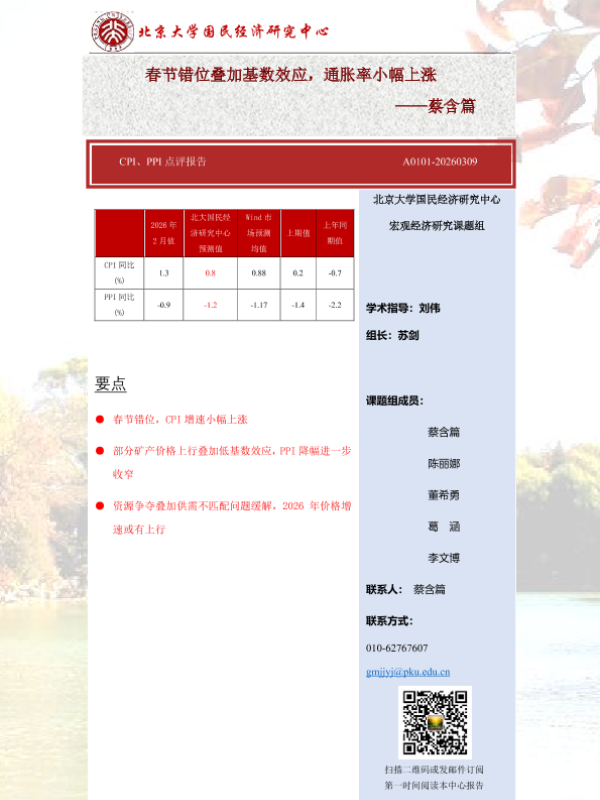Image resolution: width=600 pixels, height=800 pixels.
Task: Click 学术指导：刘伟 in the sidebar
Action: coord(403,308)
